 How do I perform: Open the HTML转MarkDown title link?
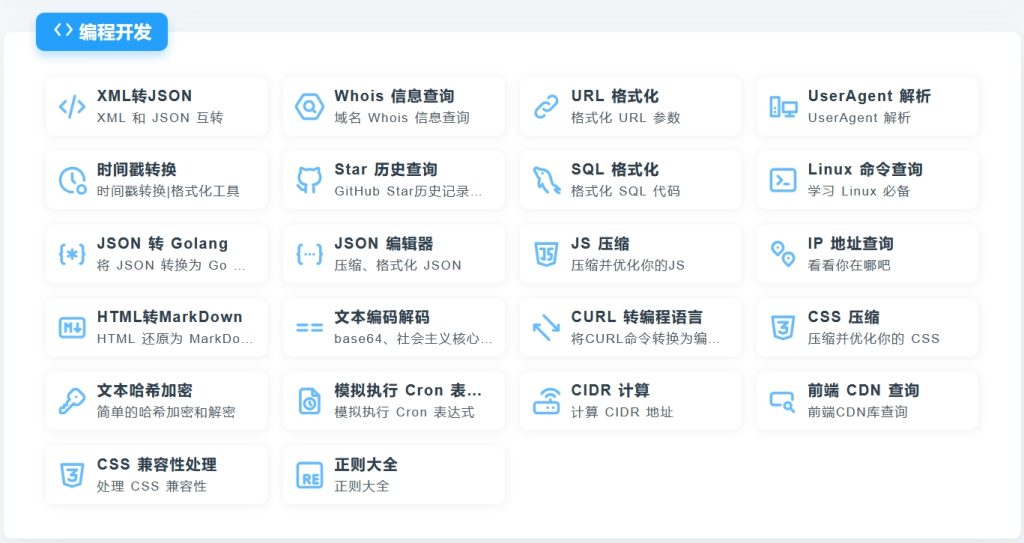(x=169, y=317)
